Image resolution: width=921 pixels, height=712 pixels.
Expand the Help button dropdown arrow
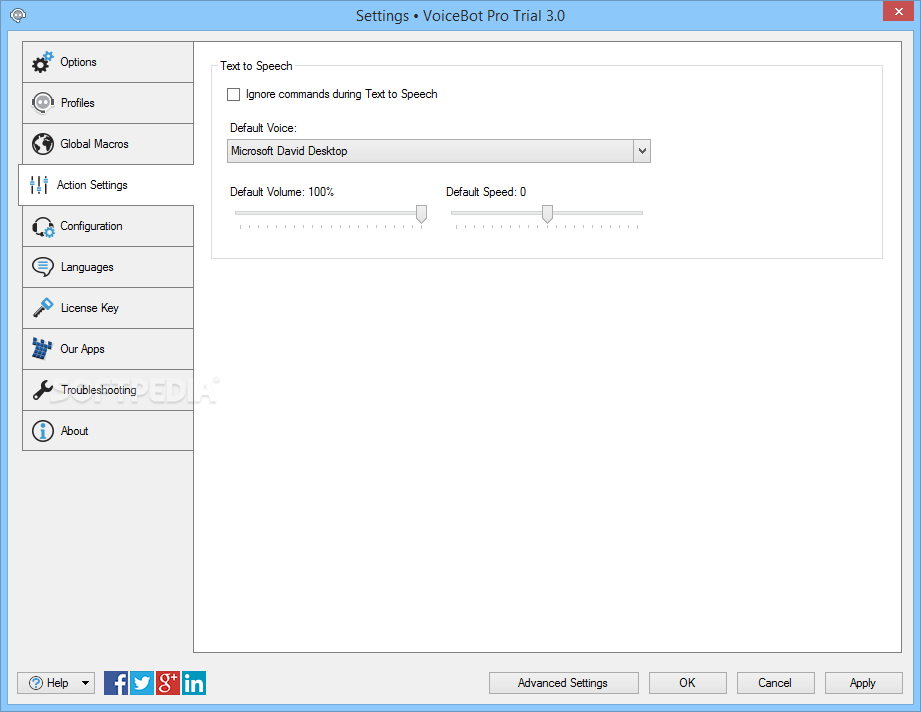[x=85, y=683]
